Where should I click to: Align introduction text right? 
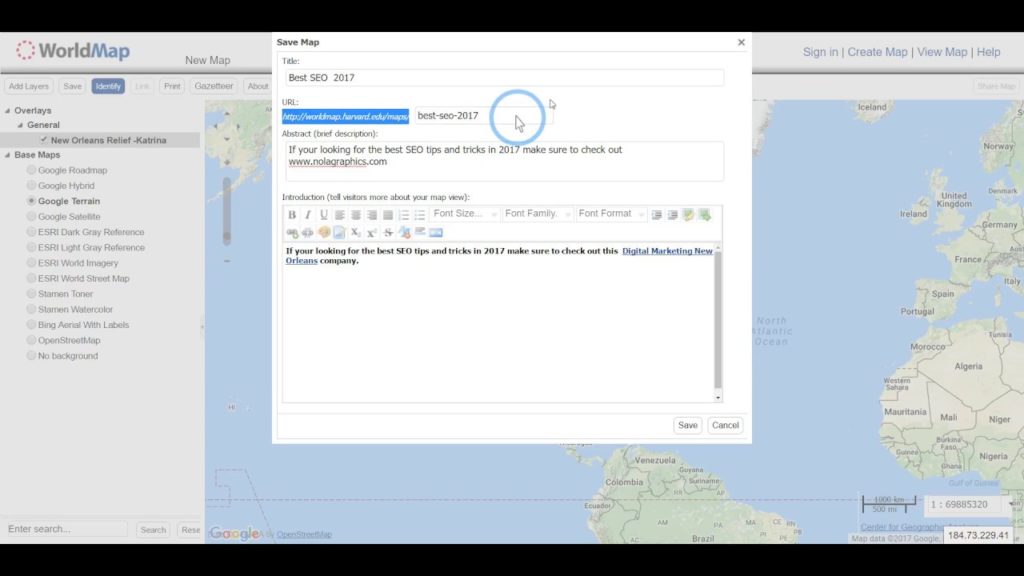click(372, 214)
